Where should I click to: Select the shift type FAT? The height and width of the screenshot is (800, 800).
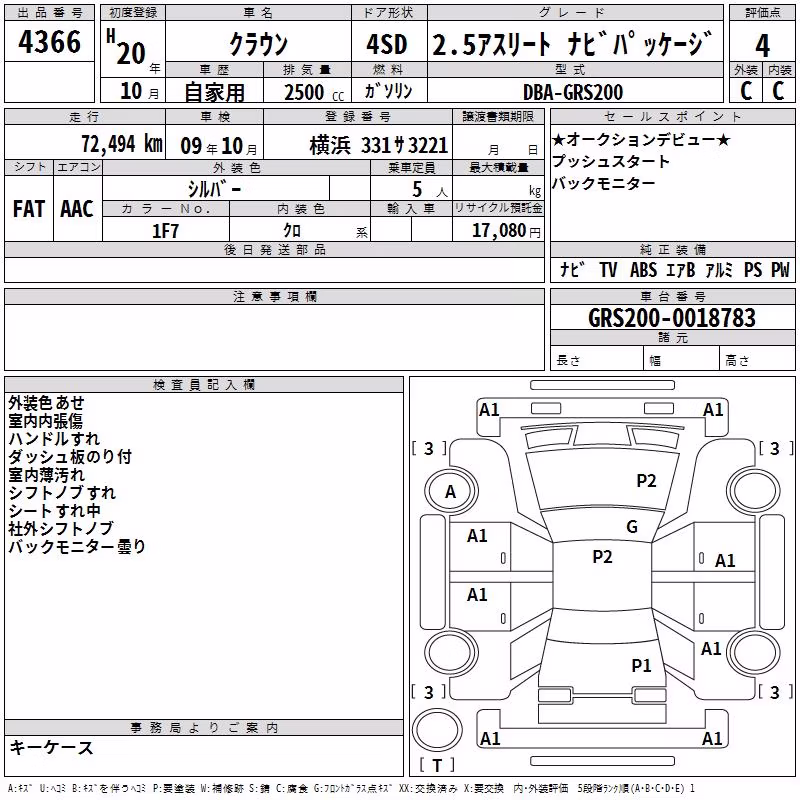pyautogui.click(x=29, y=209)
